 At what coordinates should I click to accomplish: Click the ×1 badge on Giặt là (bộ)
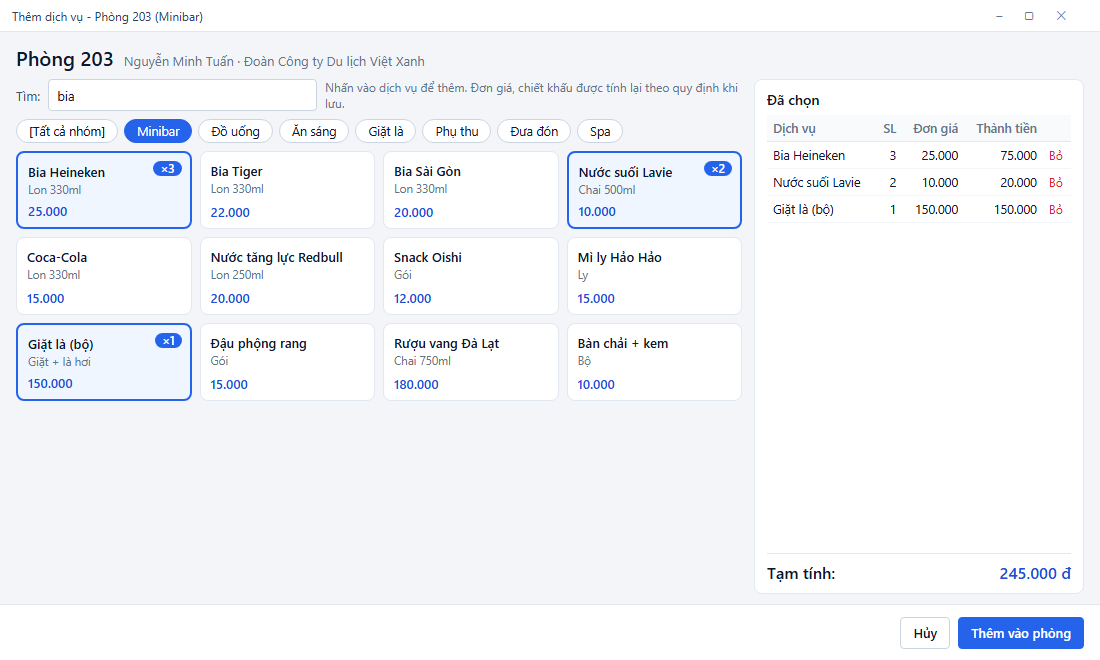coord(168,341)
